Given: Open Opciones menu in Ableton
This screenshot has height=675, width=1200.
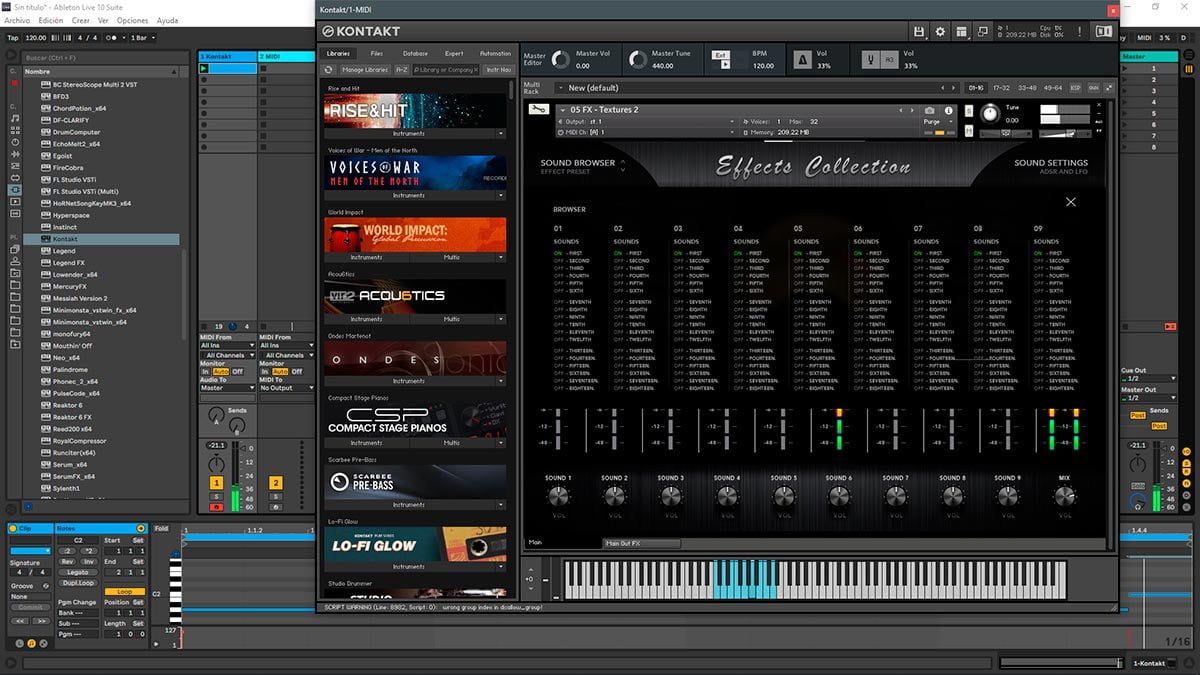Looking at the screenshot, I should 133,20.
